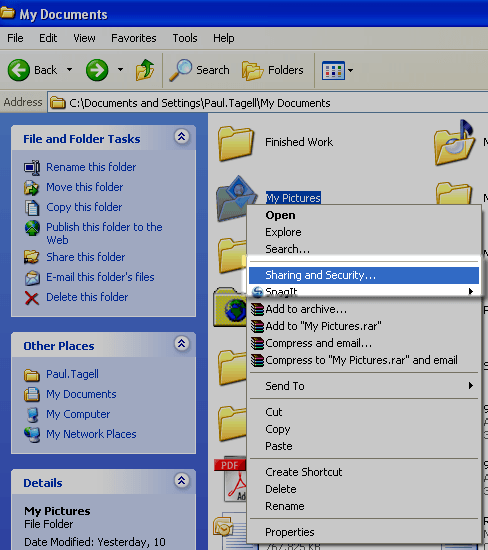Go to My Computer in Other Places
488x550 pixels.
(78, 414)
